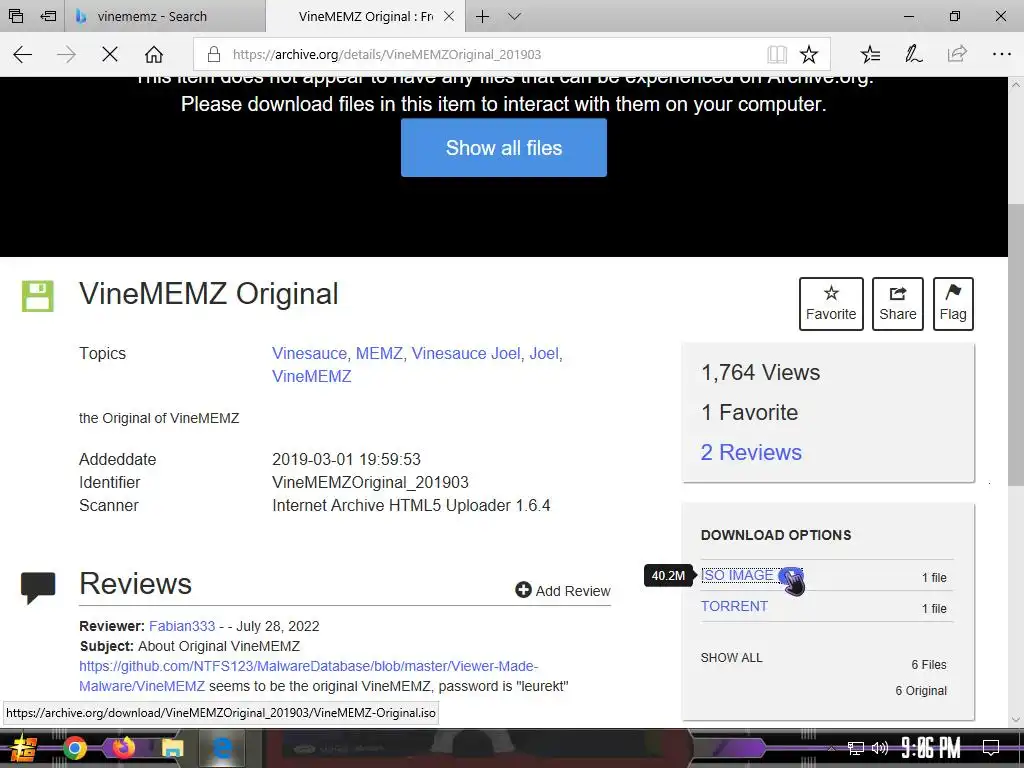
Task: Open the VineMEMZ topic link
Action: tap(312, 376)
